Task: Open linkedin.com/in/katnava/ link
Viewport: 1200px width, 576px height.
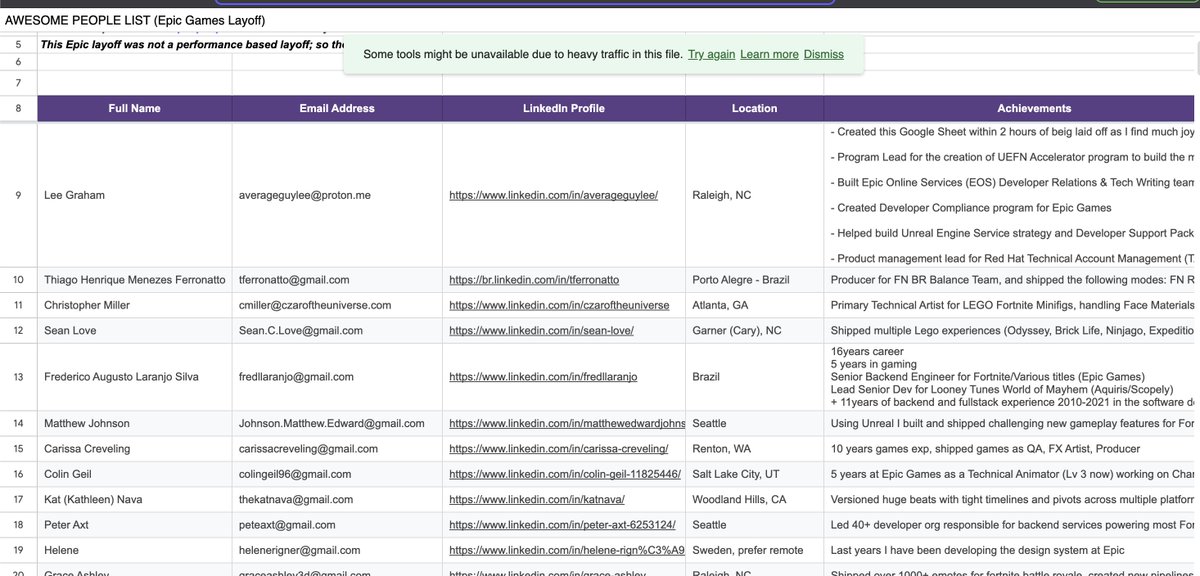Action: (x=536, y=499)
